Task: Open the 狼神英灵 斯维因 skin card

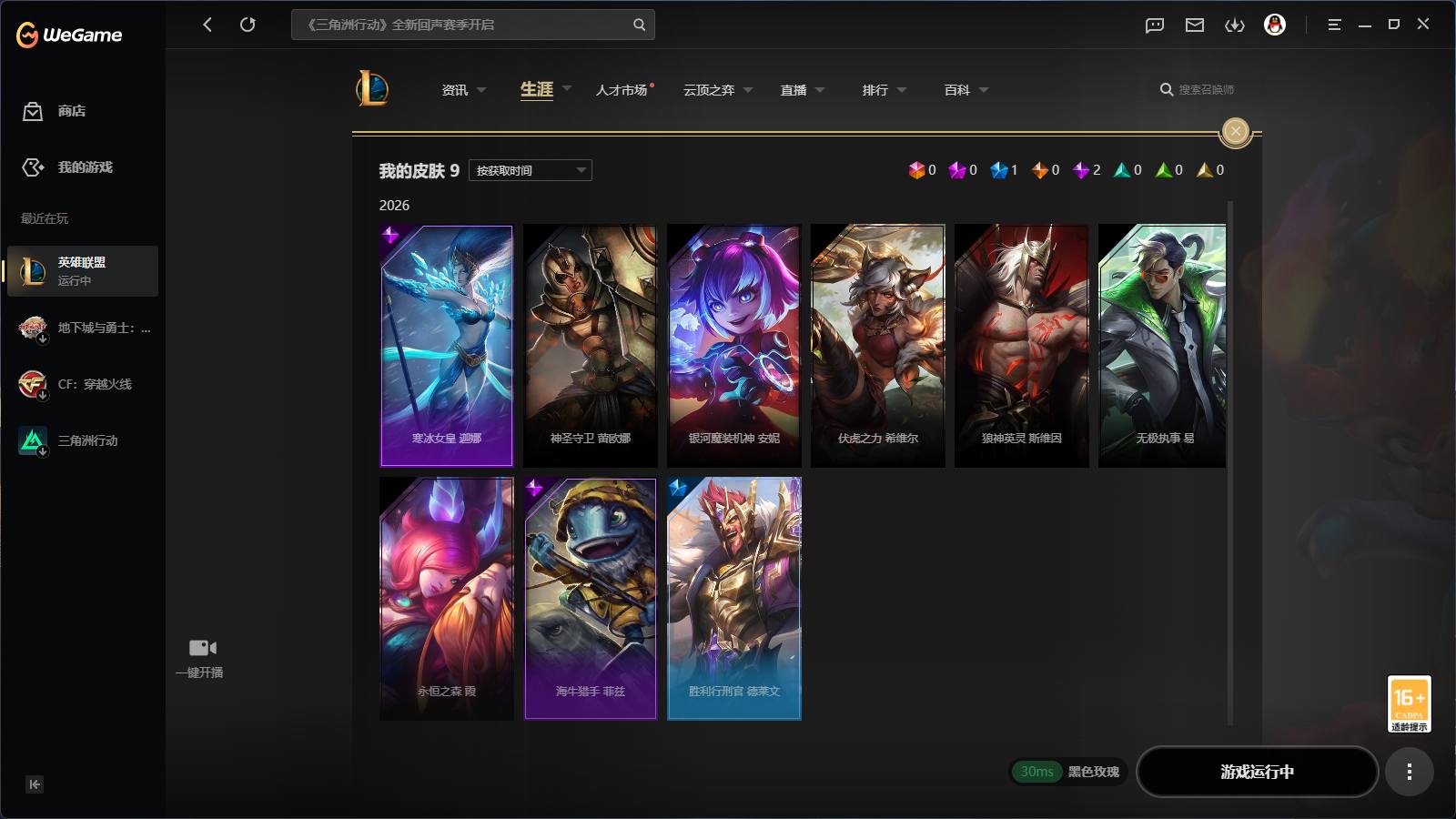Action: point(1021,346)
